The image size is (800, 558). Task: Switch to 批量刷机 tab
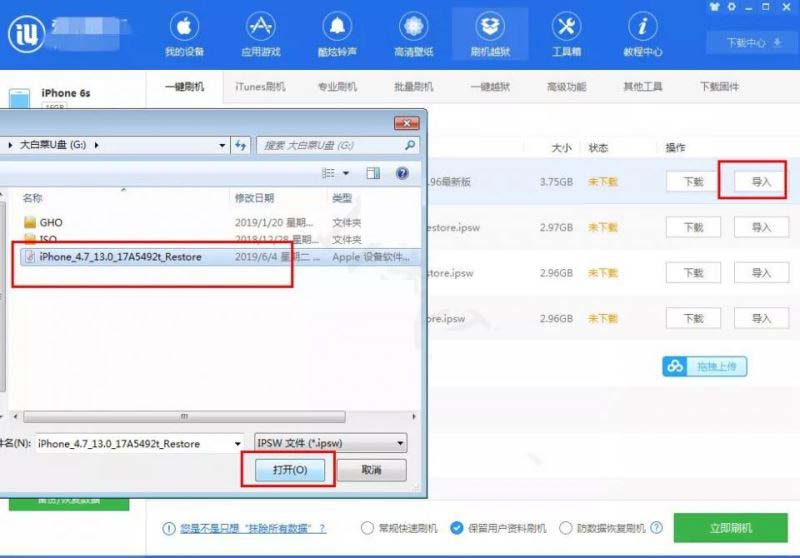(x=414, y=87)
